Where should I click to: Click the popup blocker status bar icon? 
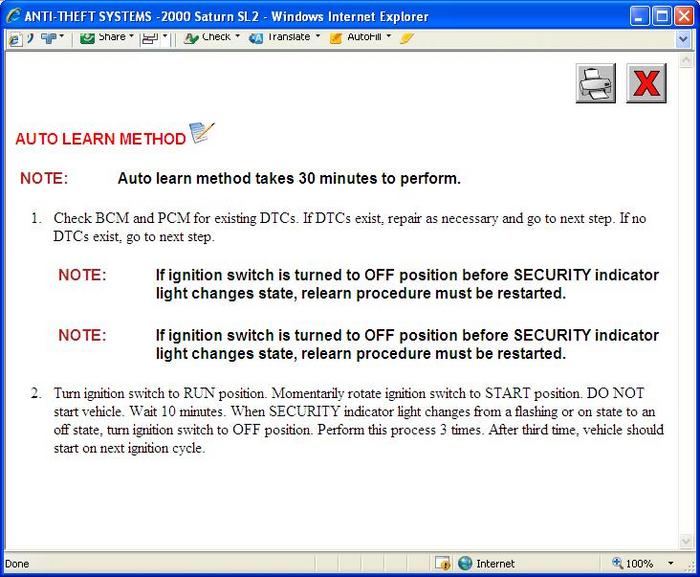(x=442, y=563)
